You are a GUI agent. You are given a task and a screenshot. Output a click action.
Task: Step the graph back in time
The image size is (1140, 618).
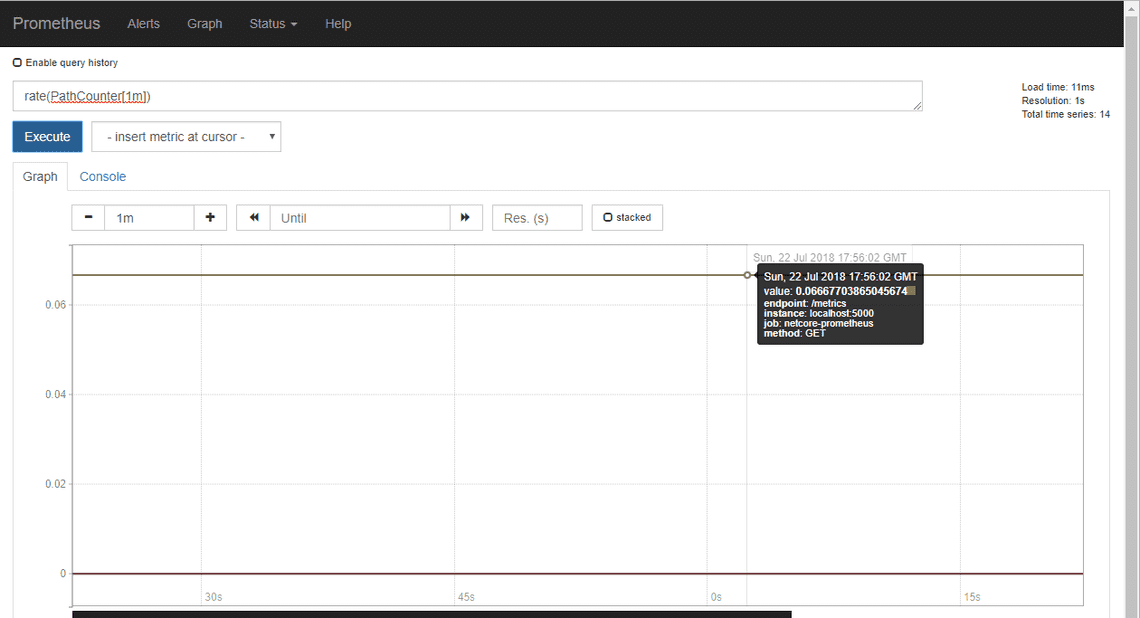point(252,217)
